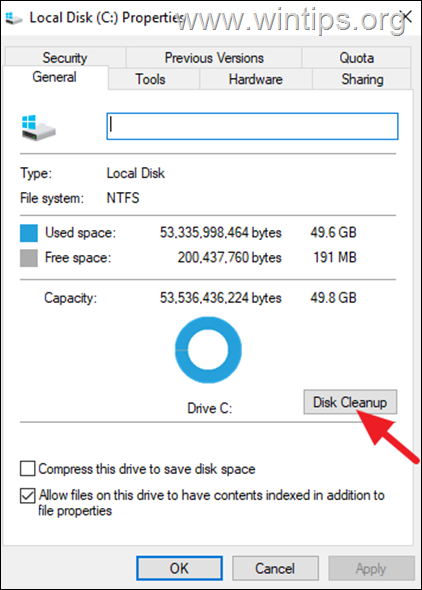Screen dimensions: 422x590
Task: Select the Quota tab
Action: click(x=356, y=58)
